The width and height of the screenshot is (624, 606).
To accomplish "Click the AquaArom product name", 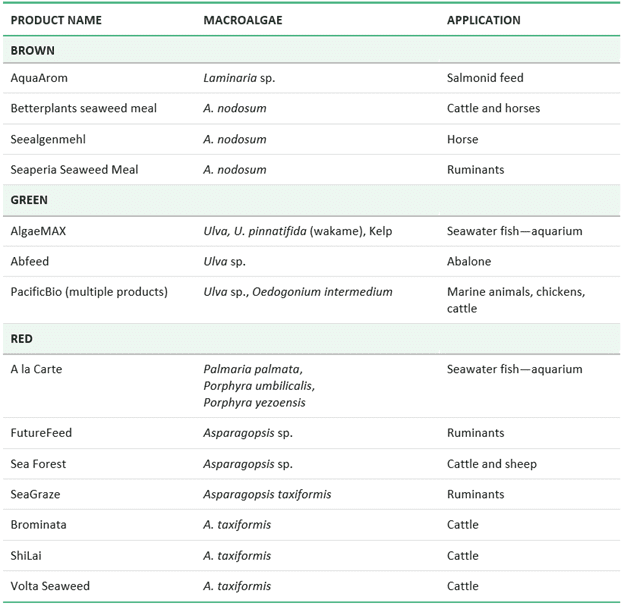I will click(39, 78).
